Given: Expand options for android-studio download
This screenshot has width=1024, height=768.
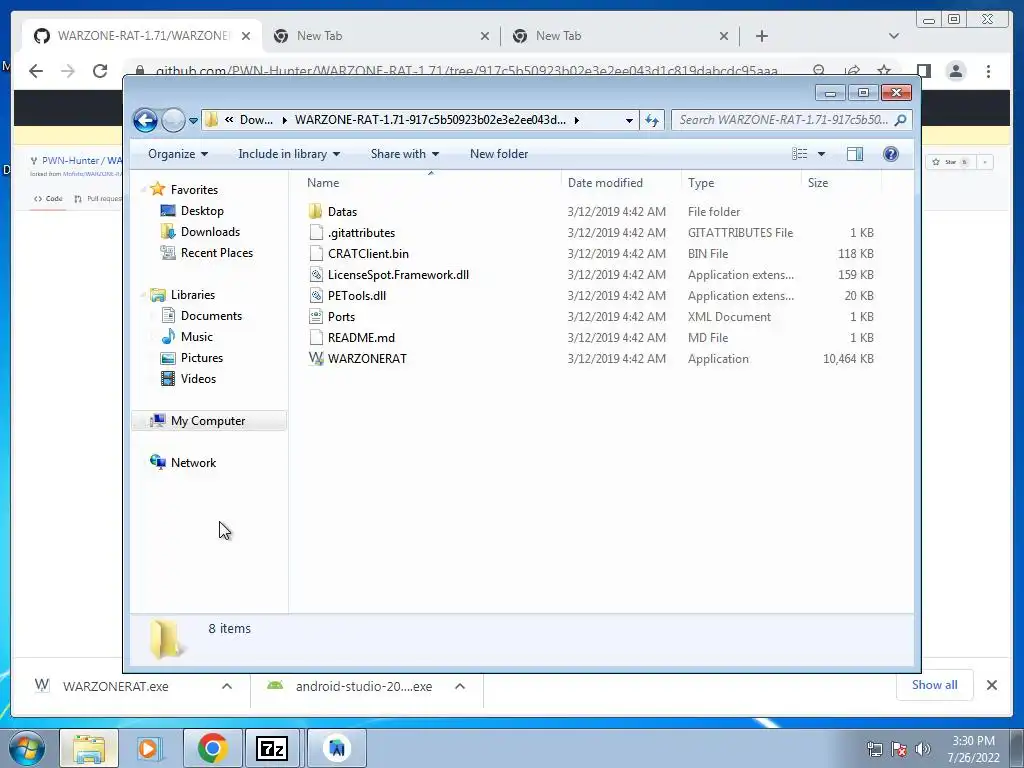Looking at the screenshot, I should click(460, 686).
